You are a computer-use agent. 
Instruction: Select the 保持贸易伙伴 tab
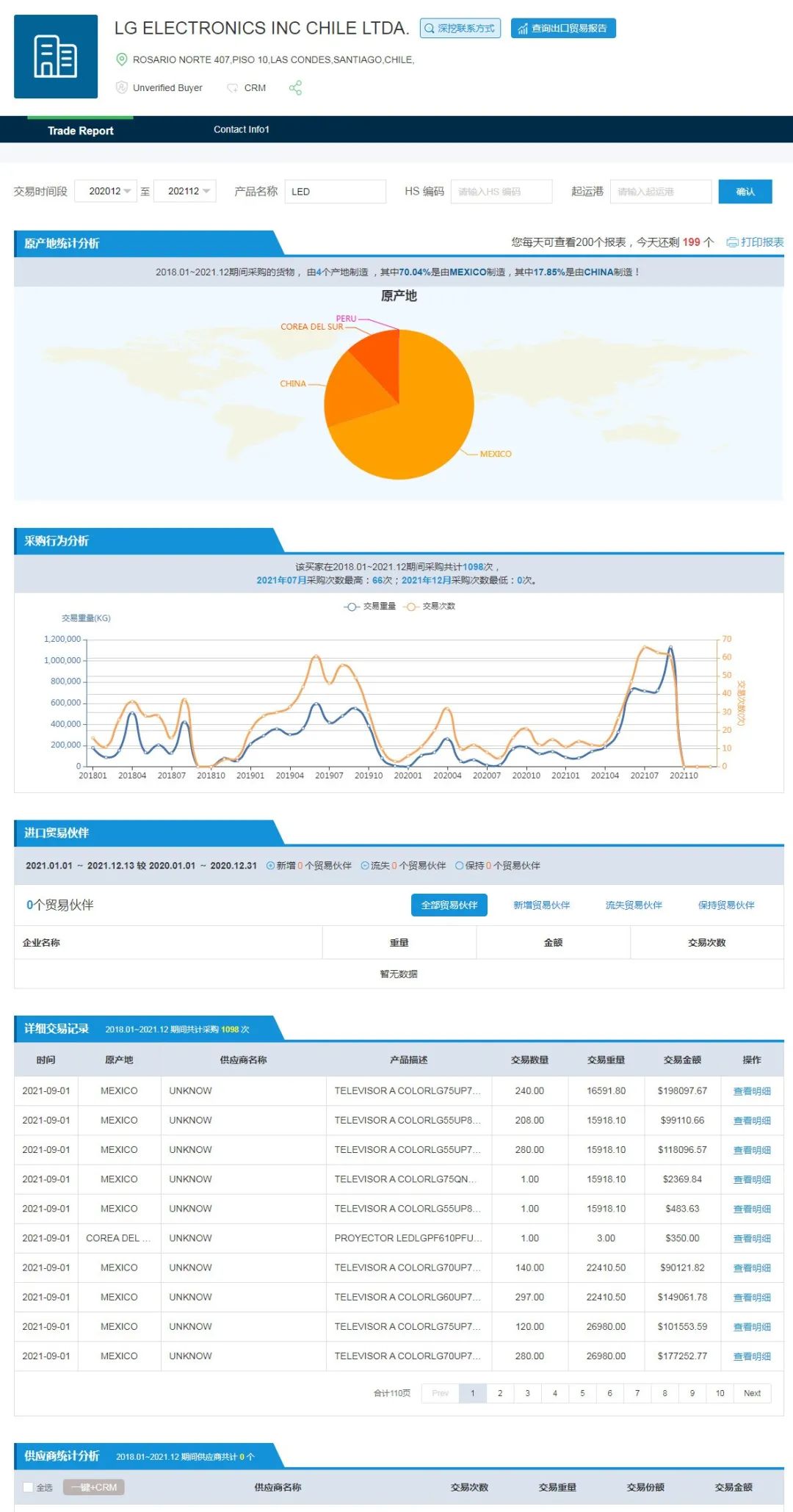tap(726, 905)
